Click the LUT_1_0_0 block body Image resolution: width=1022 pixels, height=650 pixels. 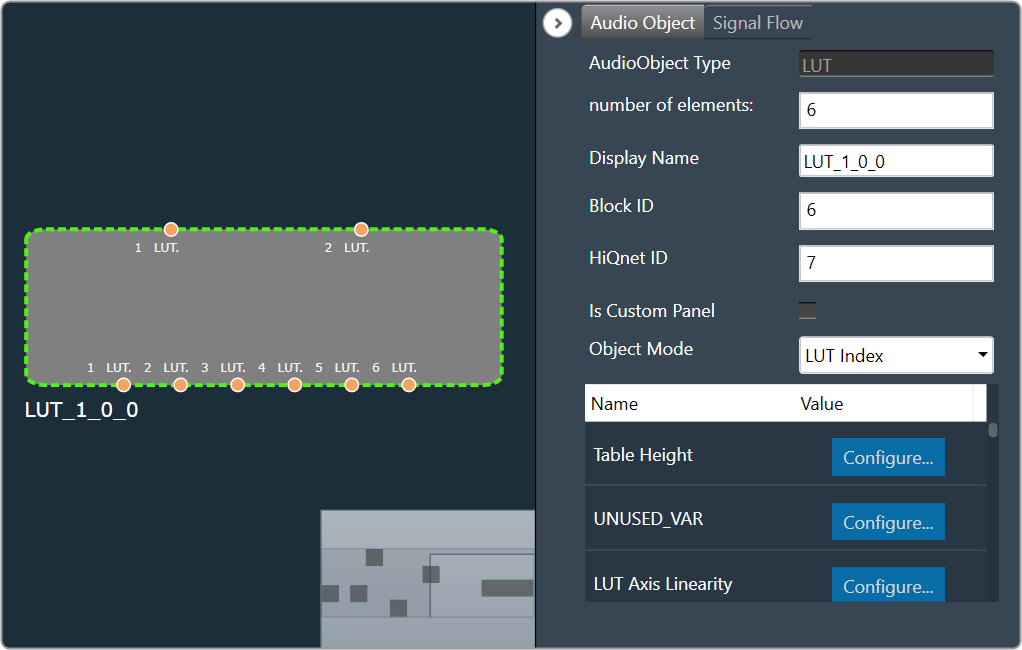(264, 306)
